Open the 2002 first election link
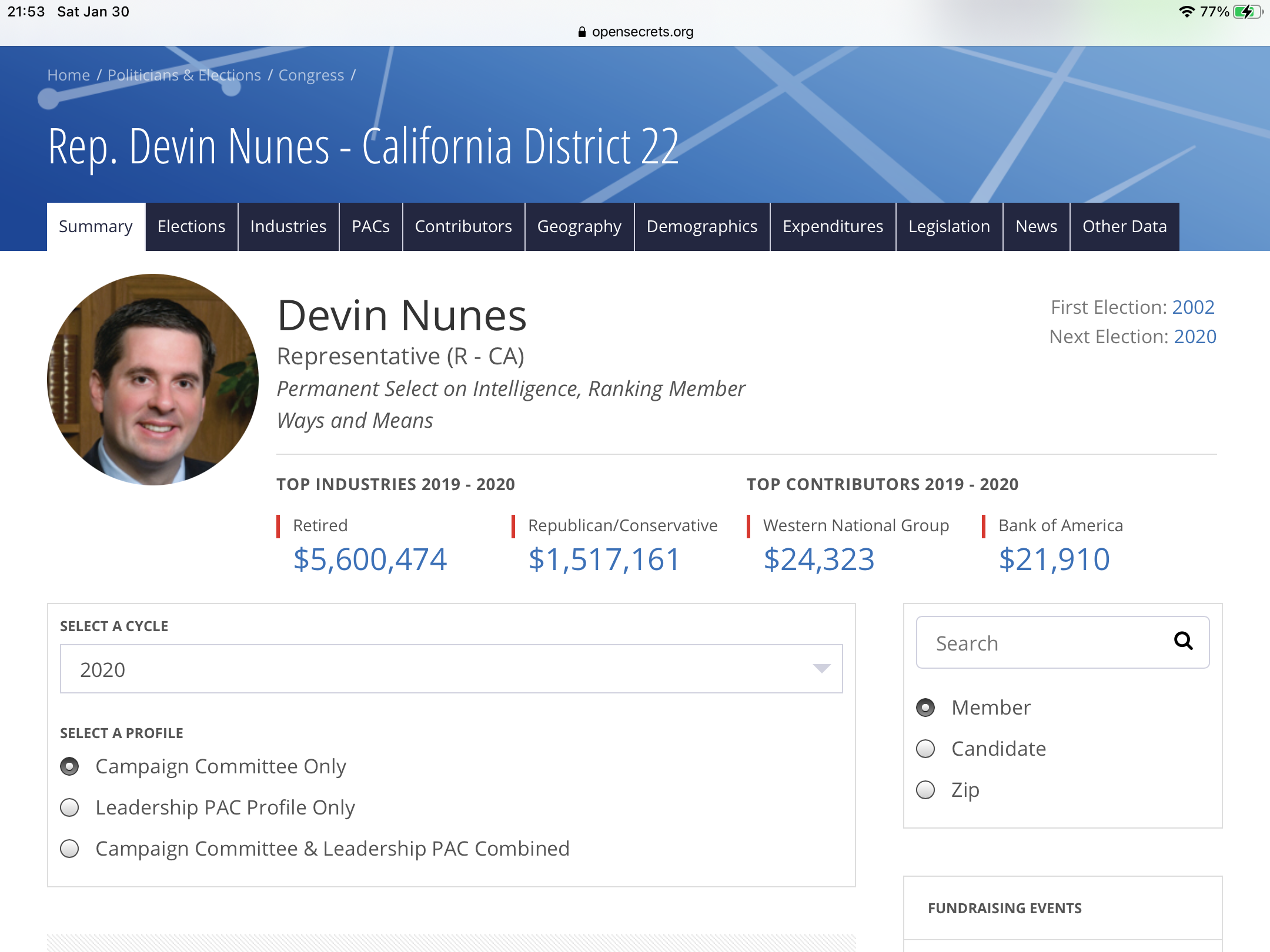The width and height of the screenshot is (1270, 952). pos(1193,307)
